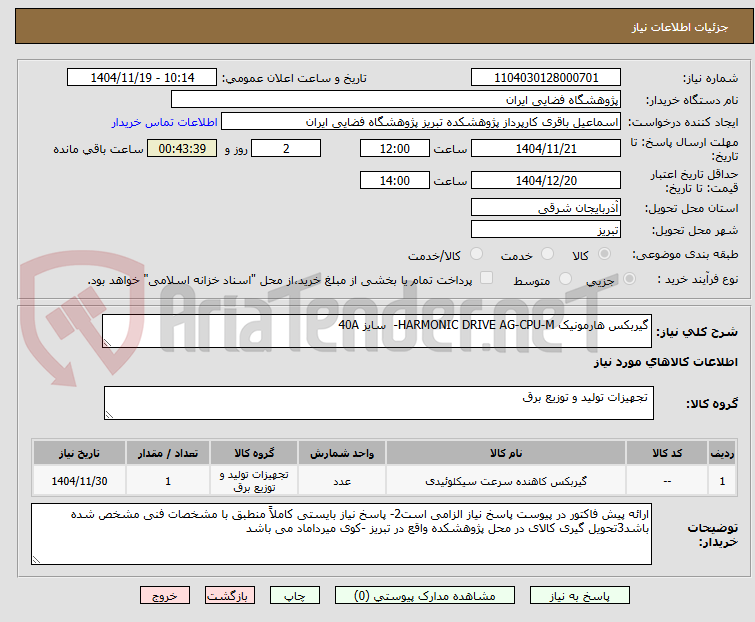The image size is (755, 622).
Task: Click the ردیف column header
Action: pos(722,453)
